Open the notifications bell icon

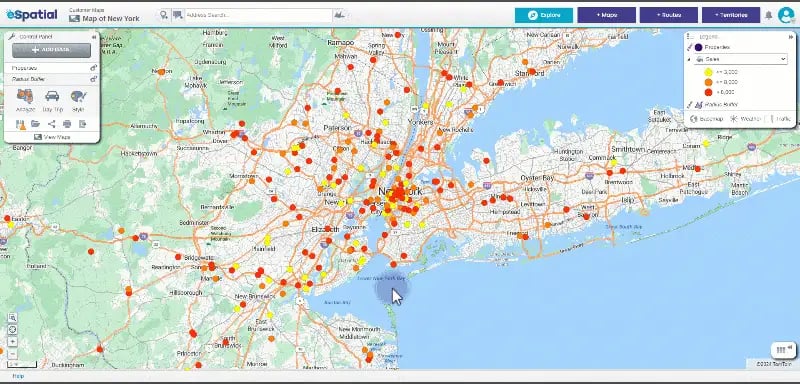[x=768, y=15]
